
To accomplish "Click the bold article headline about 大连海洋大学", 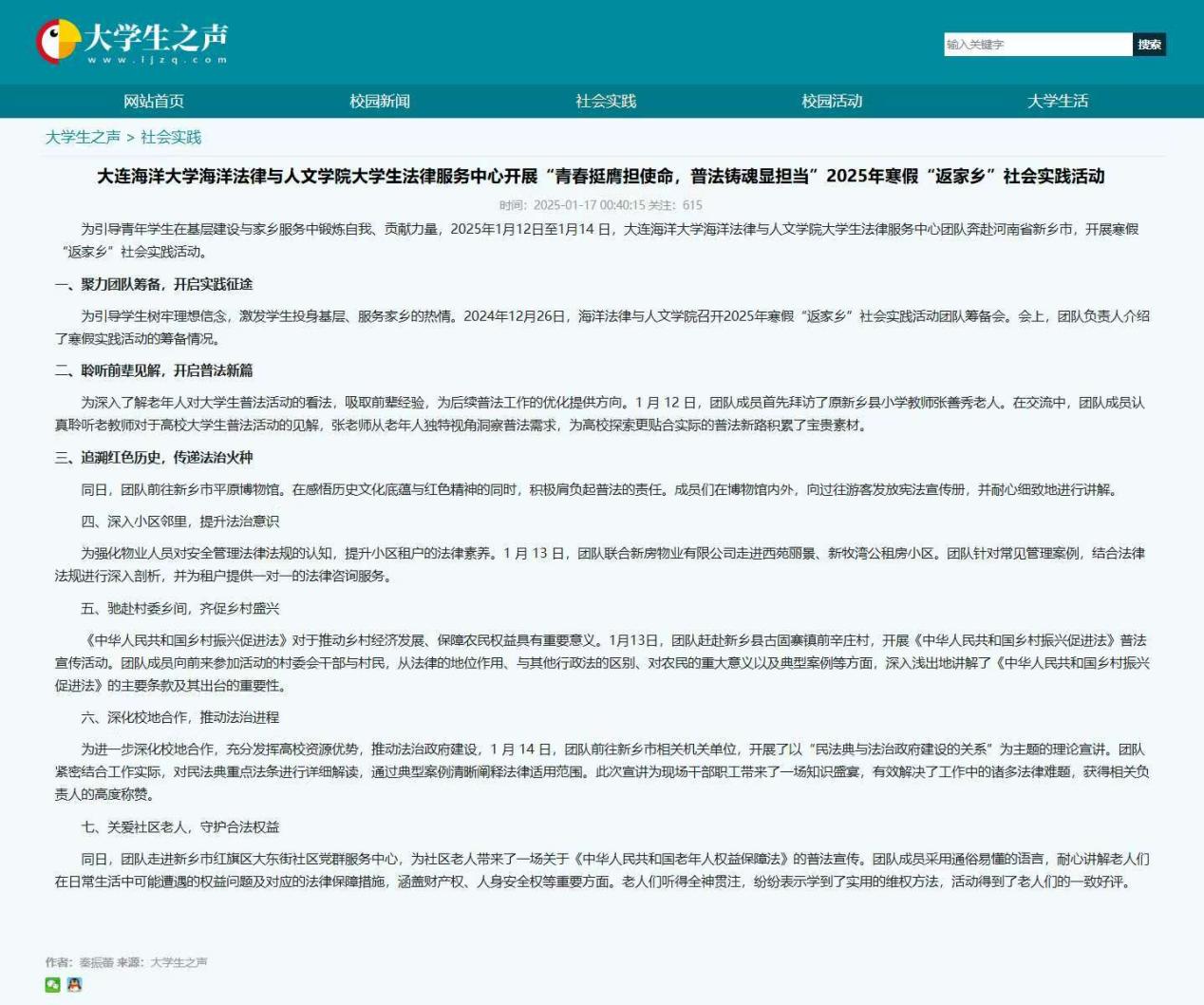I will click(x=601, y=177).
